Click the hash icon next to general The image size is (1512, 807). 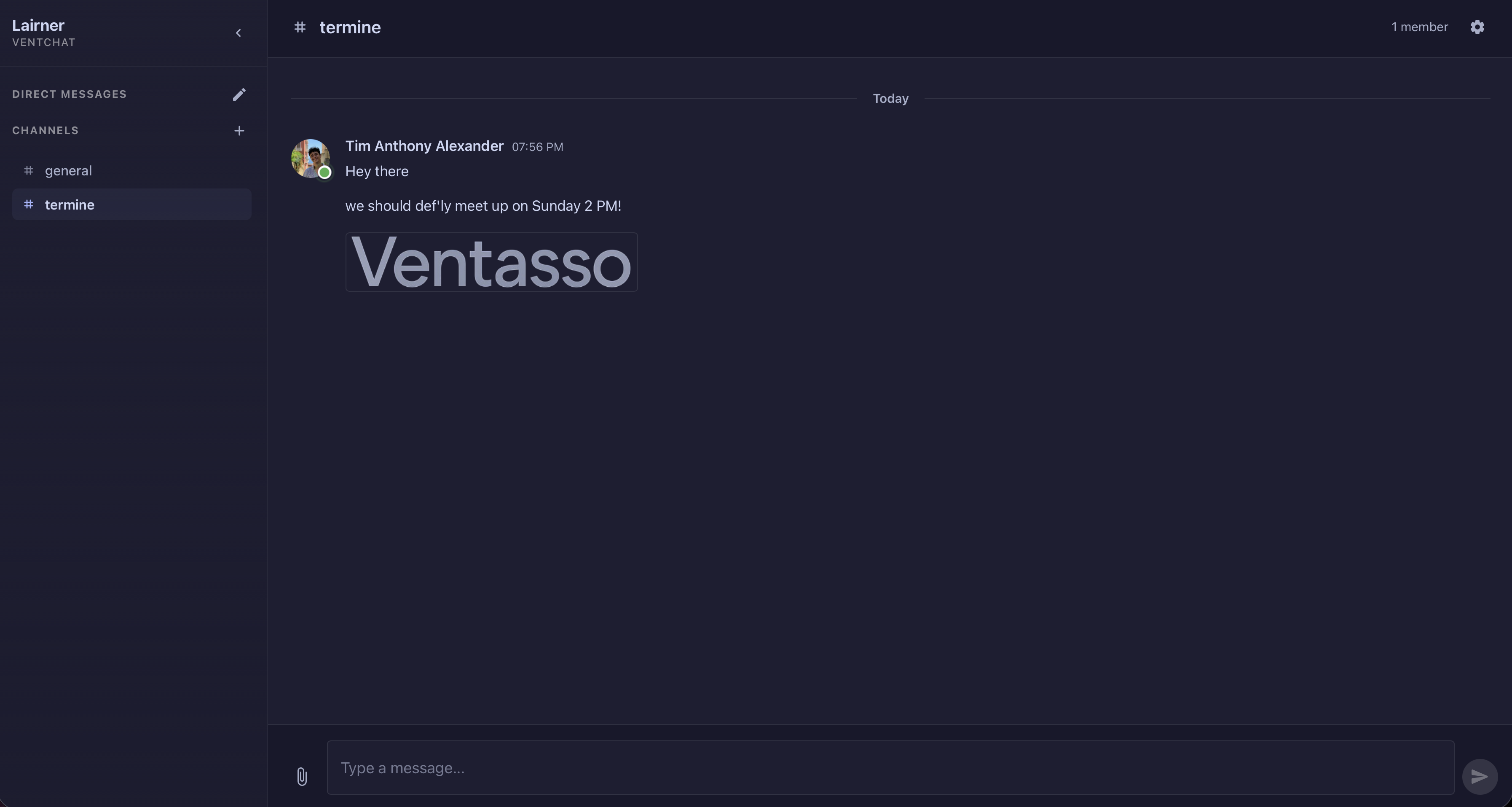28,170
